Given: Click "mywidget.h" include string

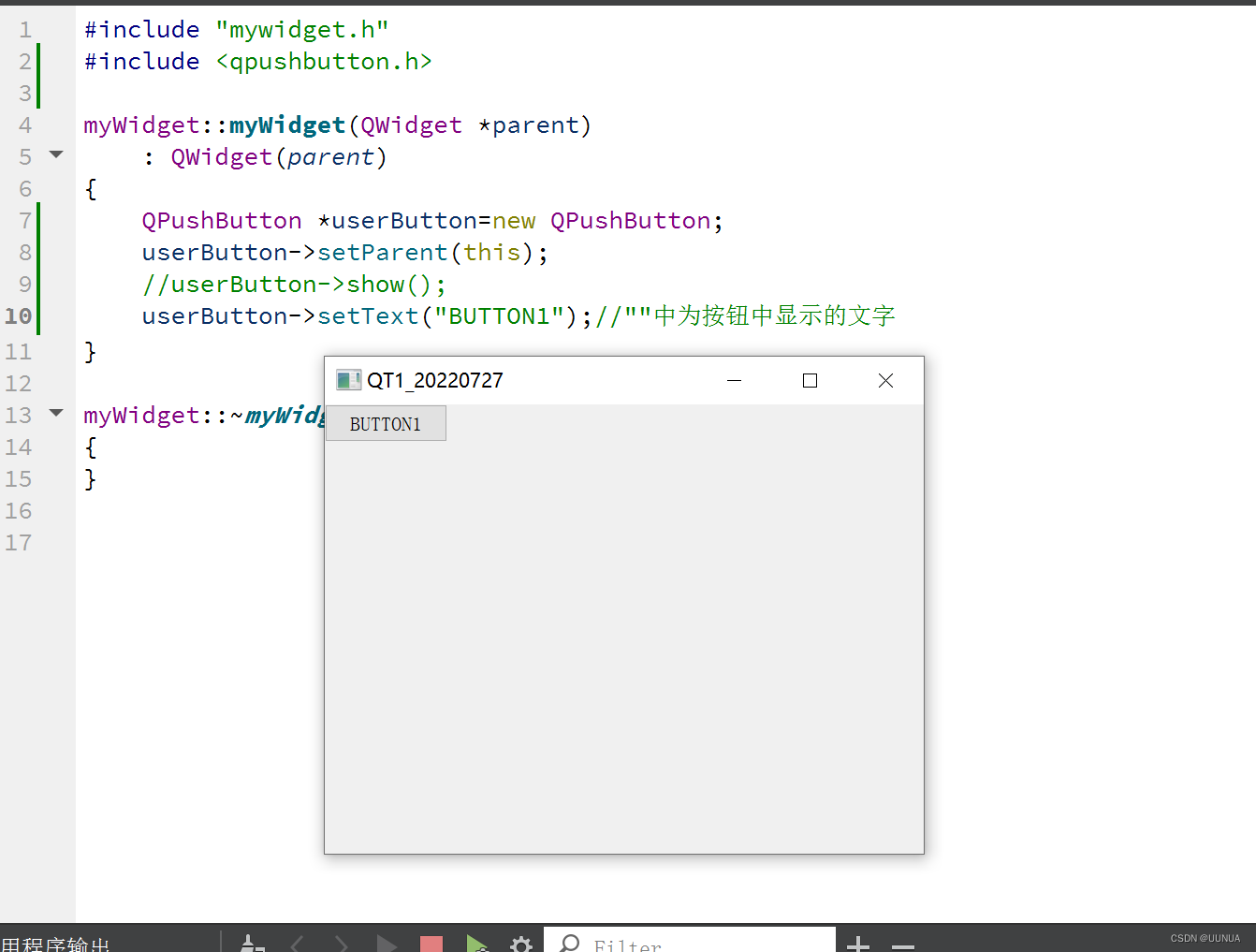Looking at the screenshot, I should tap(302, 30).
